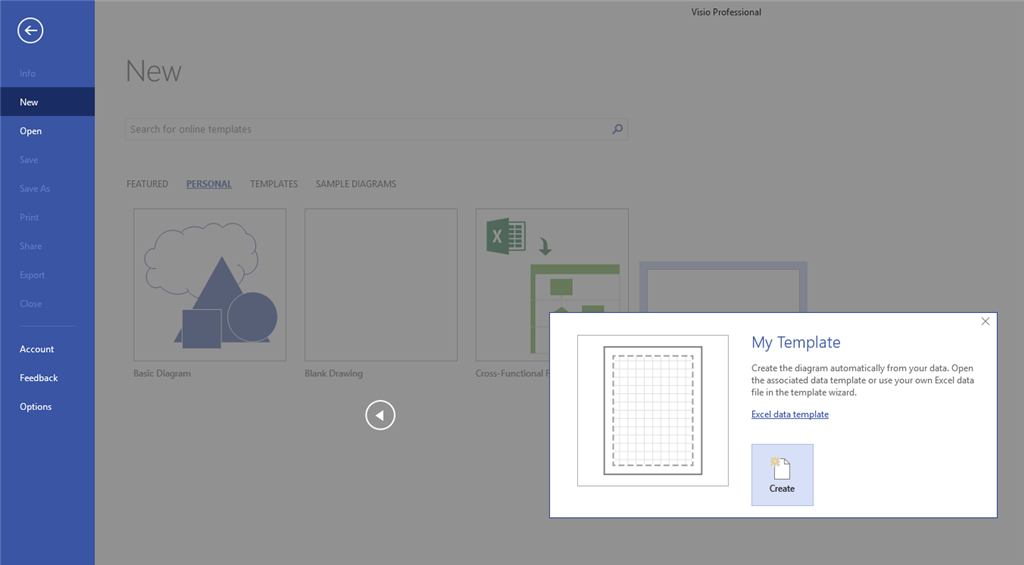Select the Blank Drawing template thumbnail
The image size is (1024, 565).
(381, 285)
